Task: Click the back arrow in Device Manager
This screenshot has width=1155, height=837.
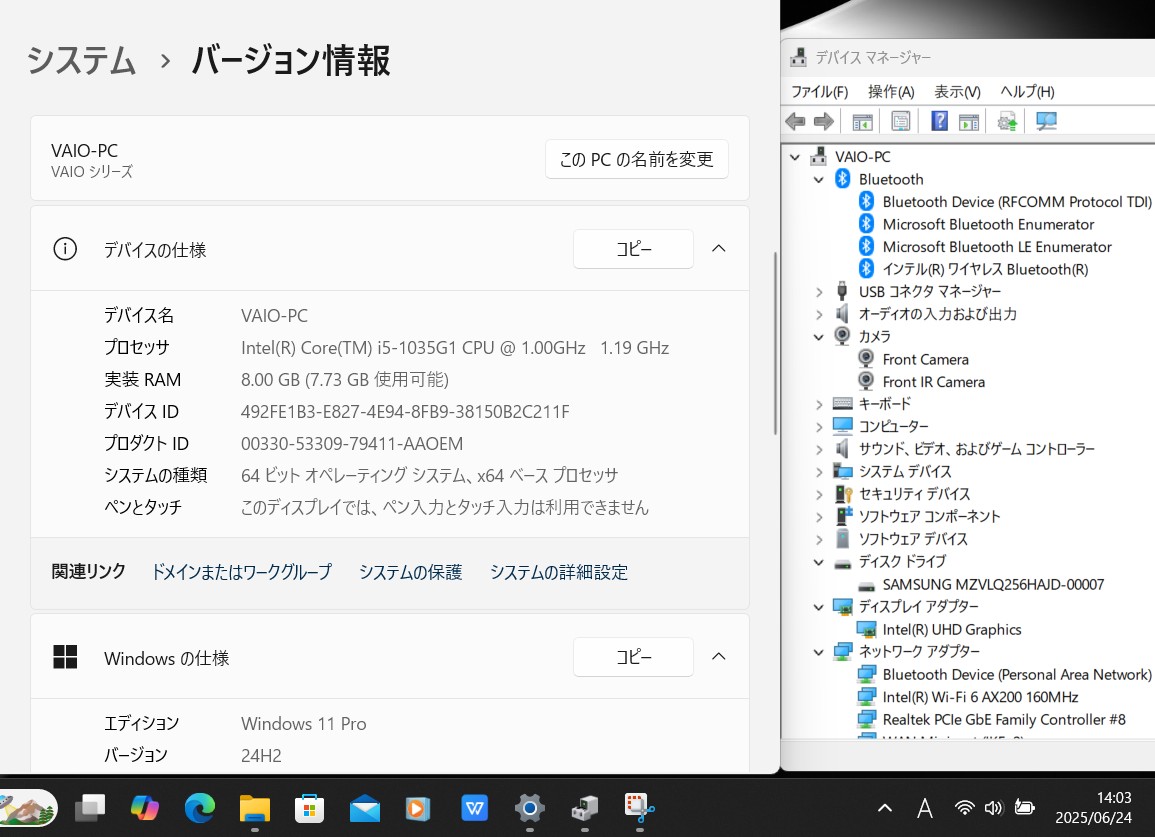Action: (795, 120)
